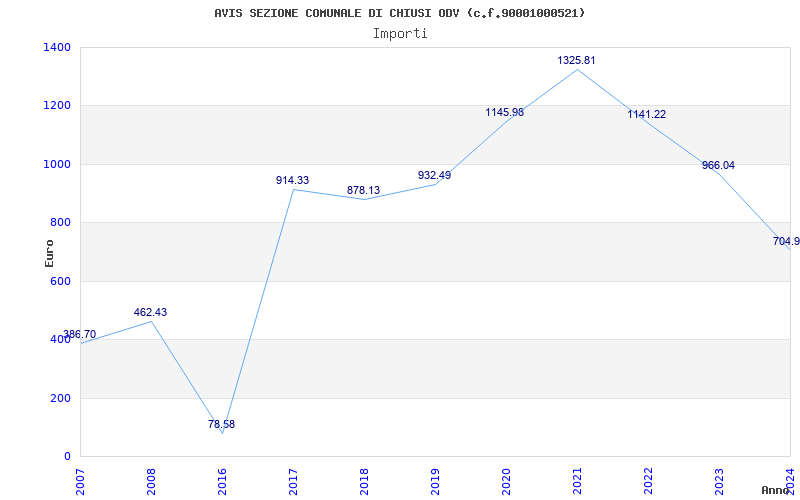Click the x-axis year 2007
Viewport: 800px width, 500px height.
(x=80, y=482)
